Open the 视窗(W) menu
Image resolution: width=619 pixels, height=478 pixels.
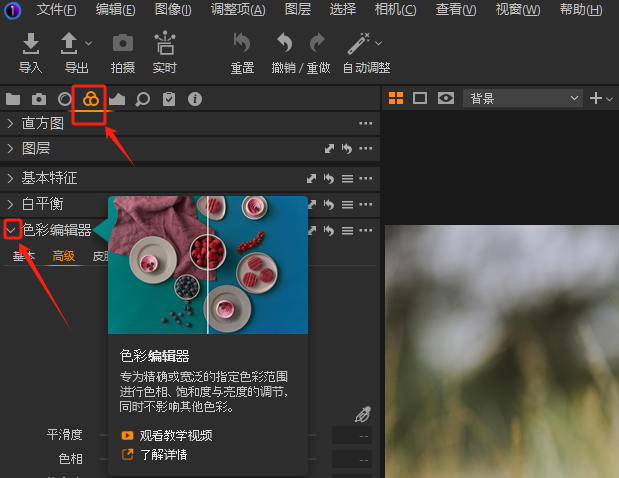pos(518,9)
